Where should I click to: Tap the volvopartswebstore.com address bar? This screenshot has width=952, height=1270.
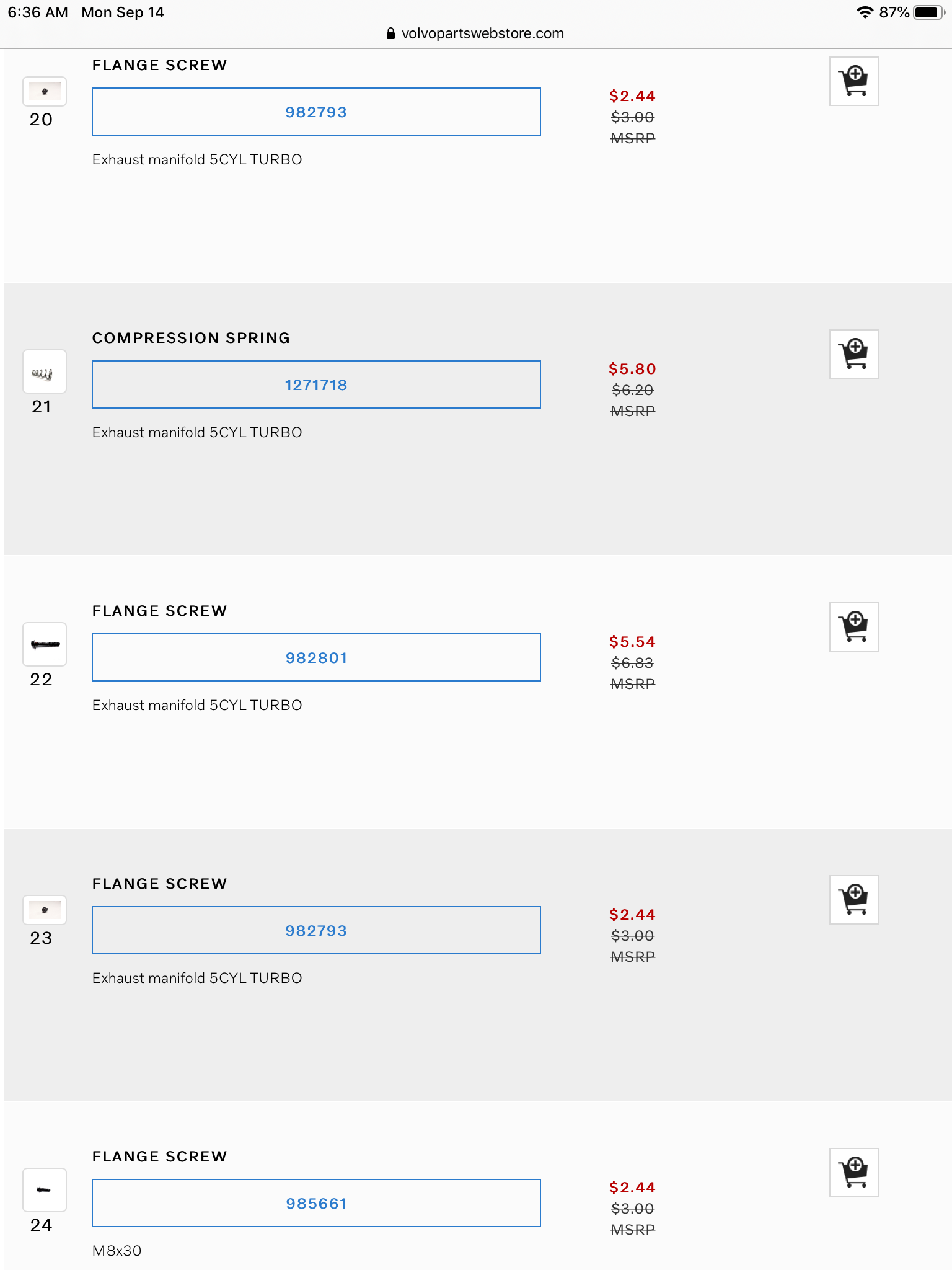(482, 33)
